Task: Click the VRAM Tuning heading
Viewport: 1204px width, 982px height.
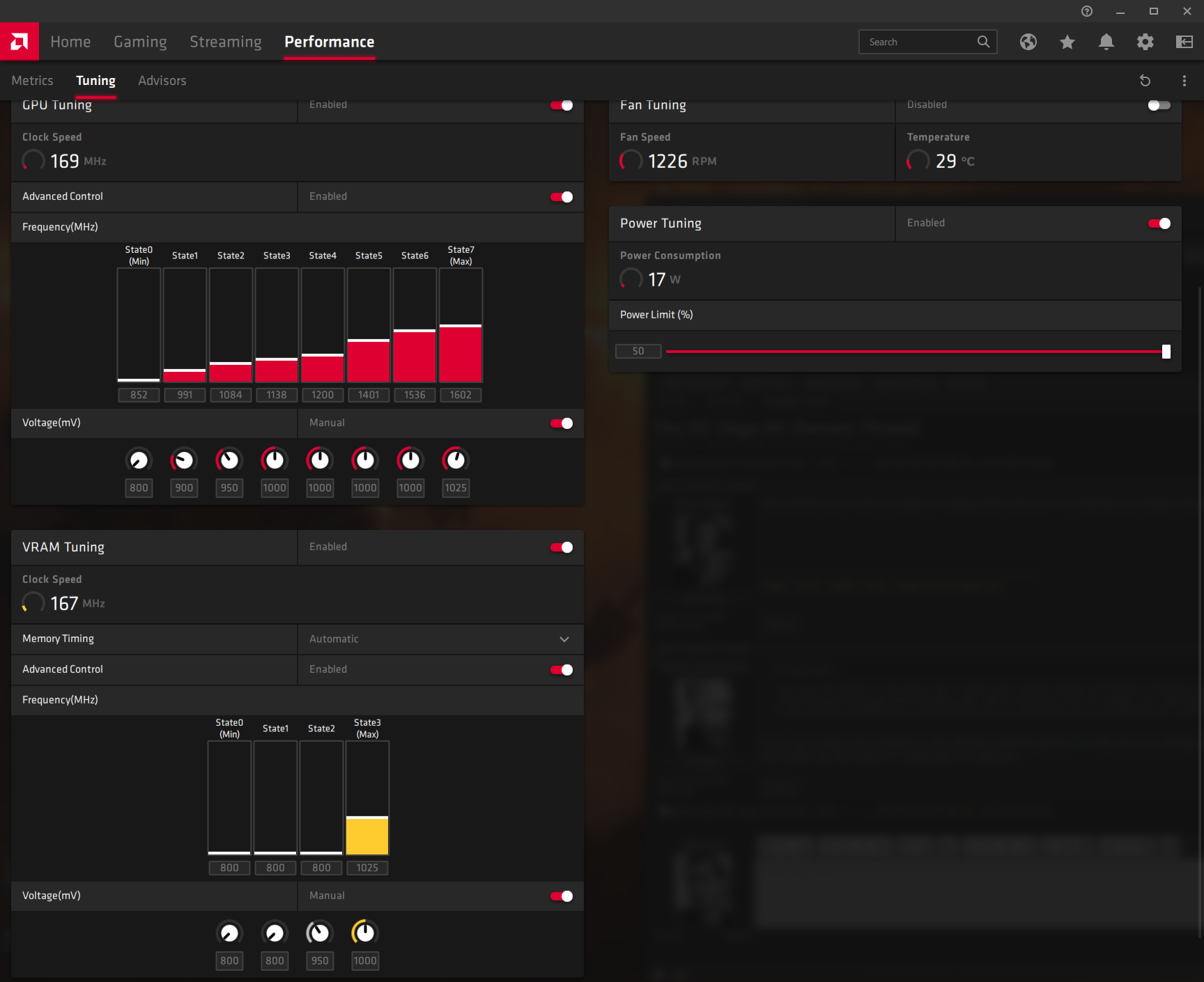Action: 63,547
